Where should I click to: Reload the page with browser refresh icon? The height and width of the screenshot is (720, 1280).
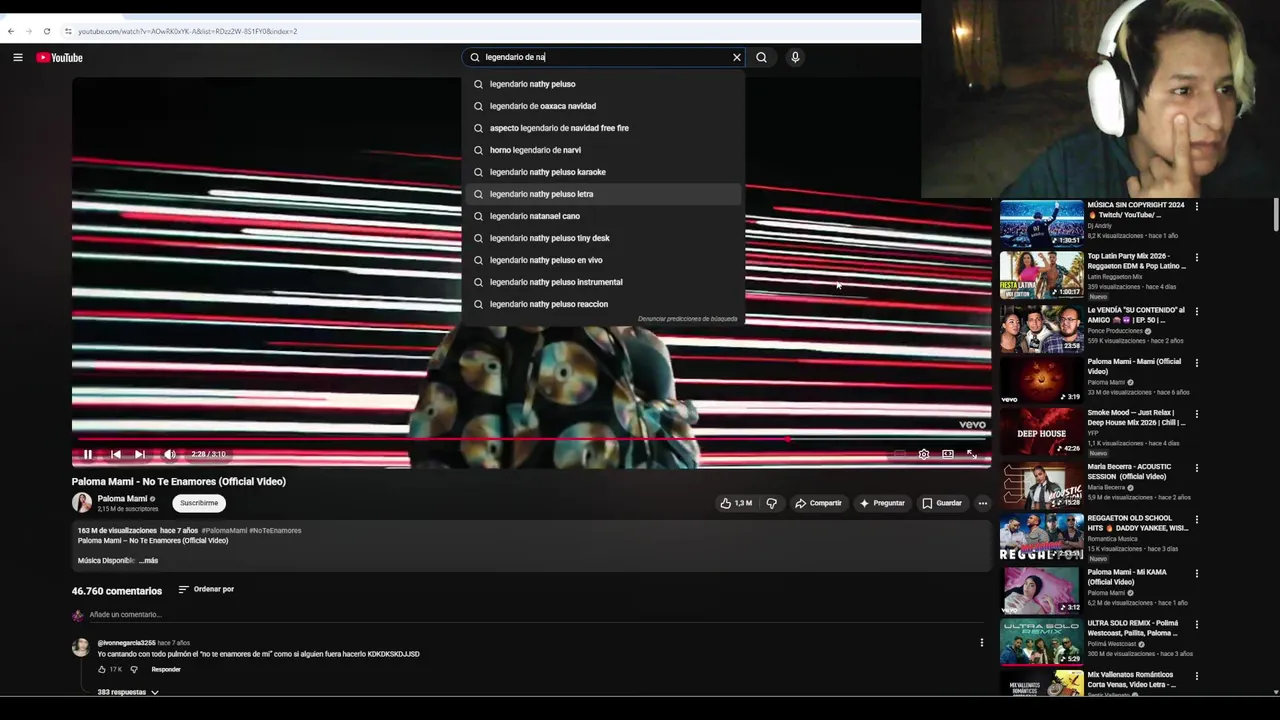click(46, 31)
